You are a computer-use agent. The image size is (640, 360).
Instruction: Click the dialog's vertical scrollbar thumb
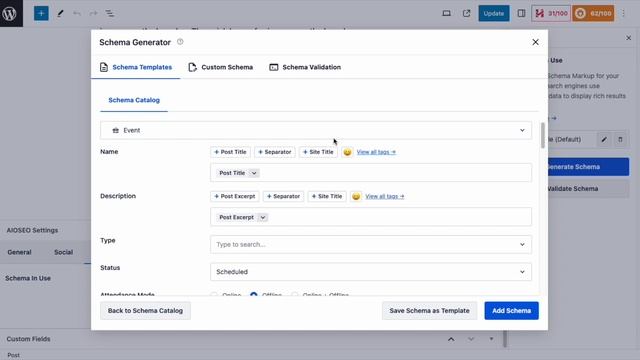tap(542, 135)
